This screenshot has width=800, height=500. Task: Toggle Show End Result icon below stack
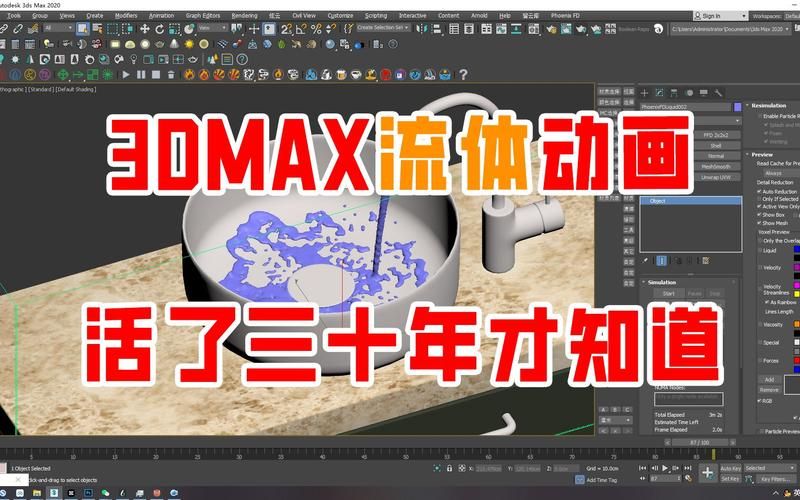pyautogui.click(x=662, y=261)
